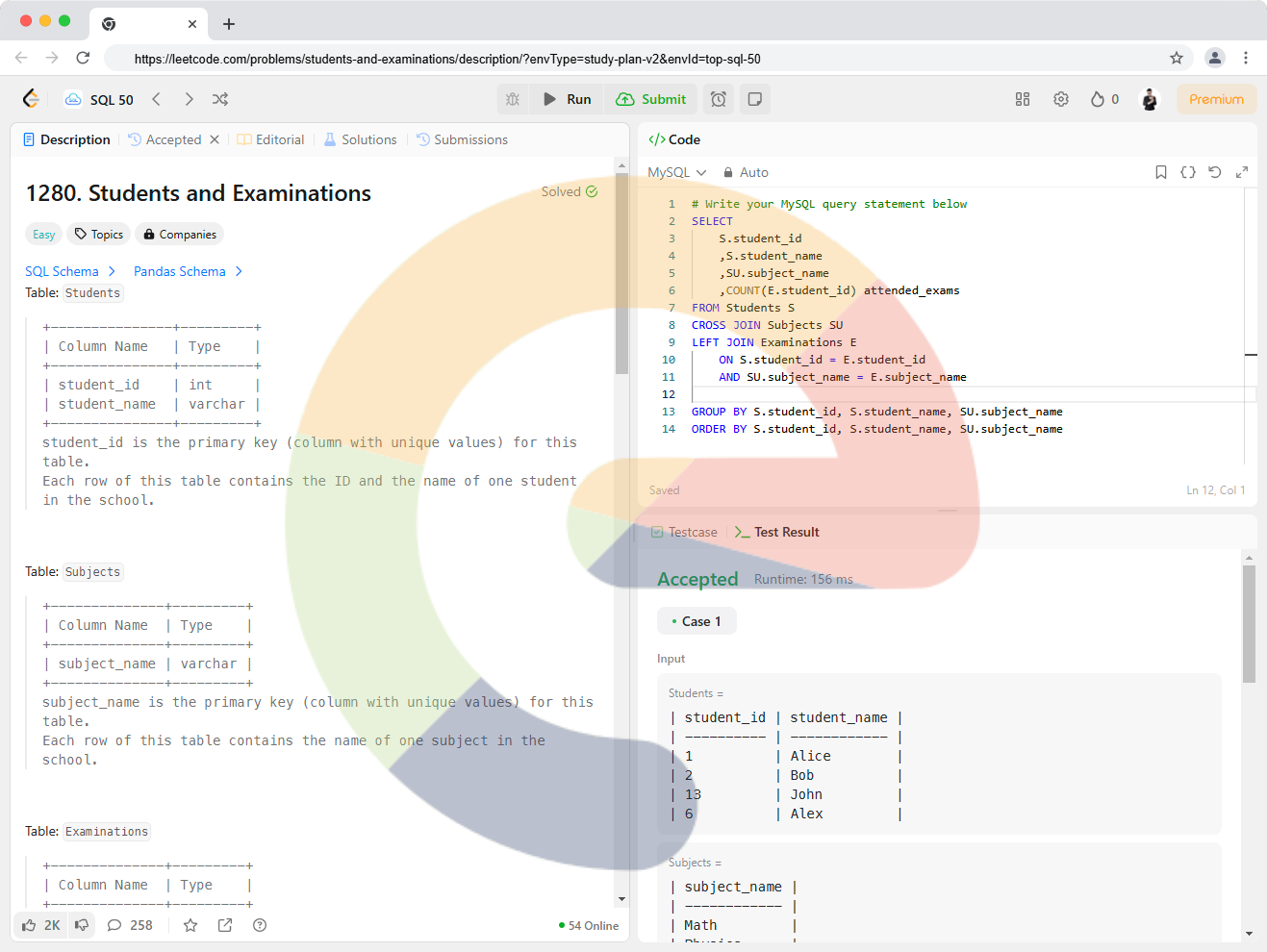Image resolution: width=1267 pixels, height=952 pixels.
Task: Click the Premium button
Action: click(1216, 99)
